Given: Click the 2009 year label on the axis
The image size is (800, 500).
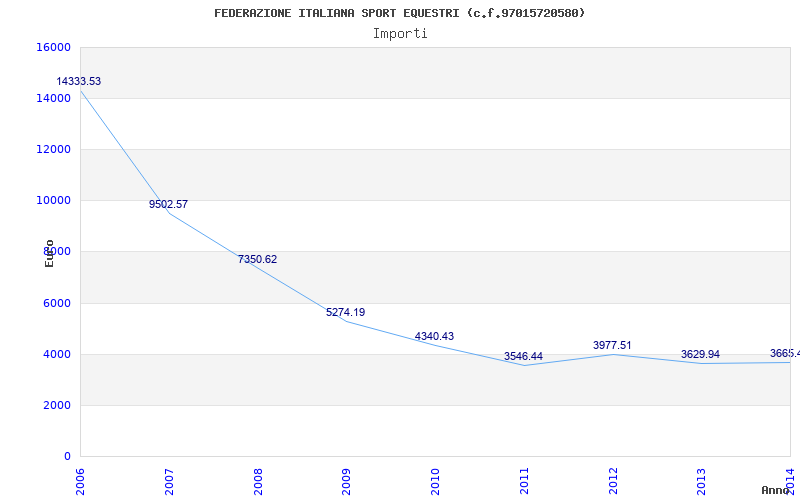Looking at the screenshot, I should [346, 479].
